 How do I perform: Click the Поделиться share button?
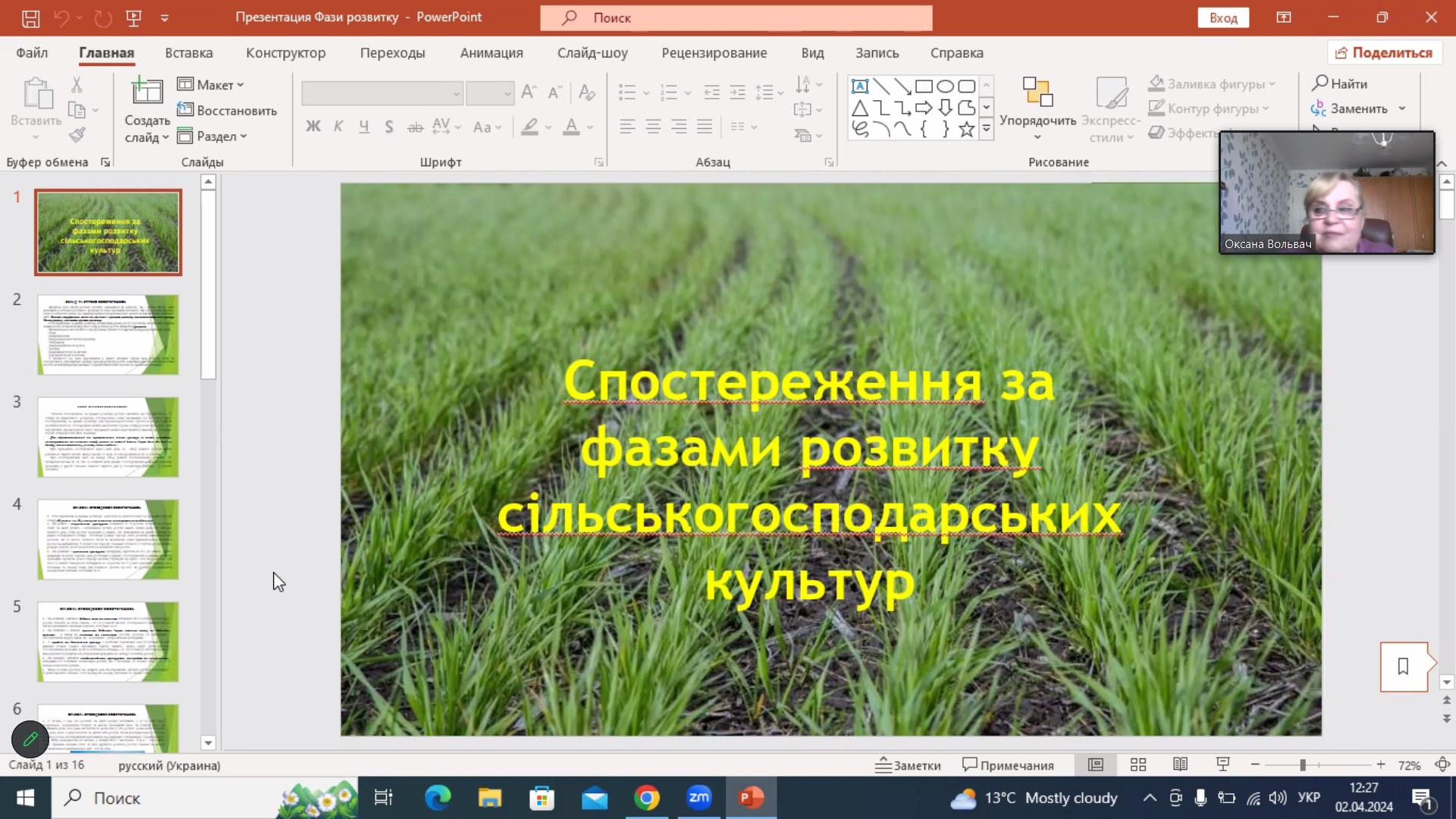point(1384,53)
